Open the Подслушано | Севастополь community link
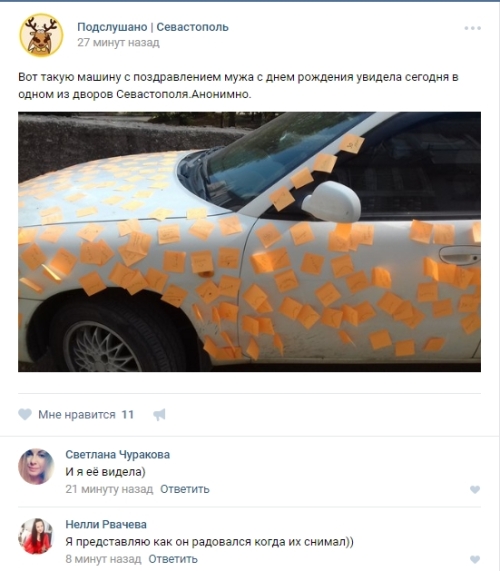This screenshot has width=500, height=571. (x=153, y=27)
